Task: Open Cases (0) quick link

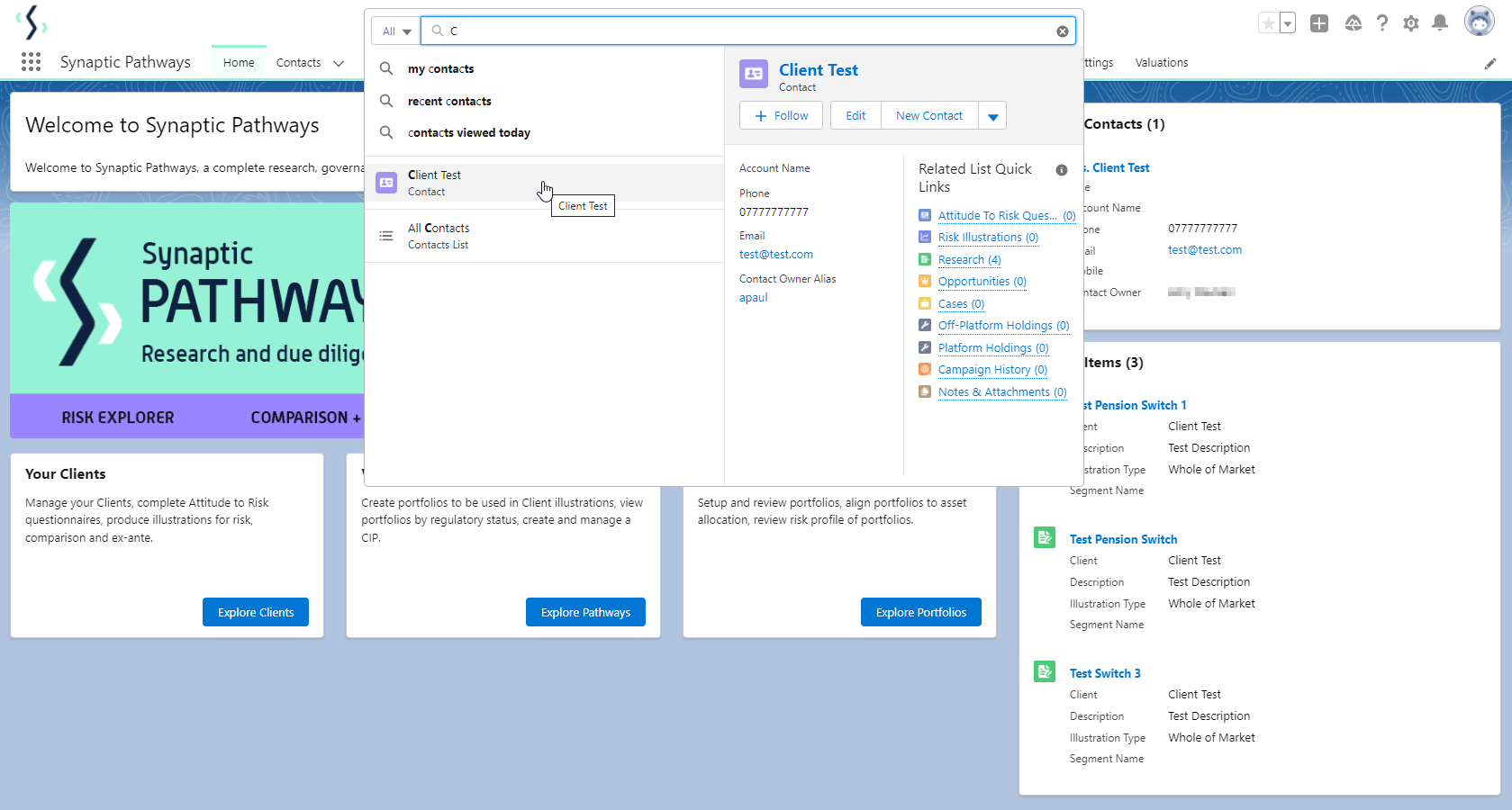Action: point(961,304)
